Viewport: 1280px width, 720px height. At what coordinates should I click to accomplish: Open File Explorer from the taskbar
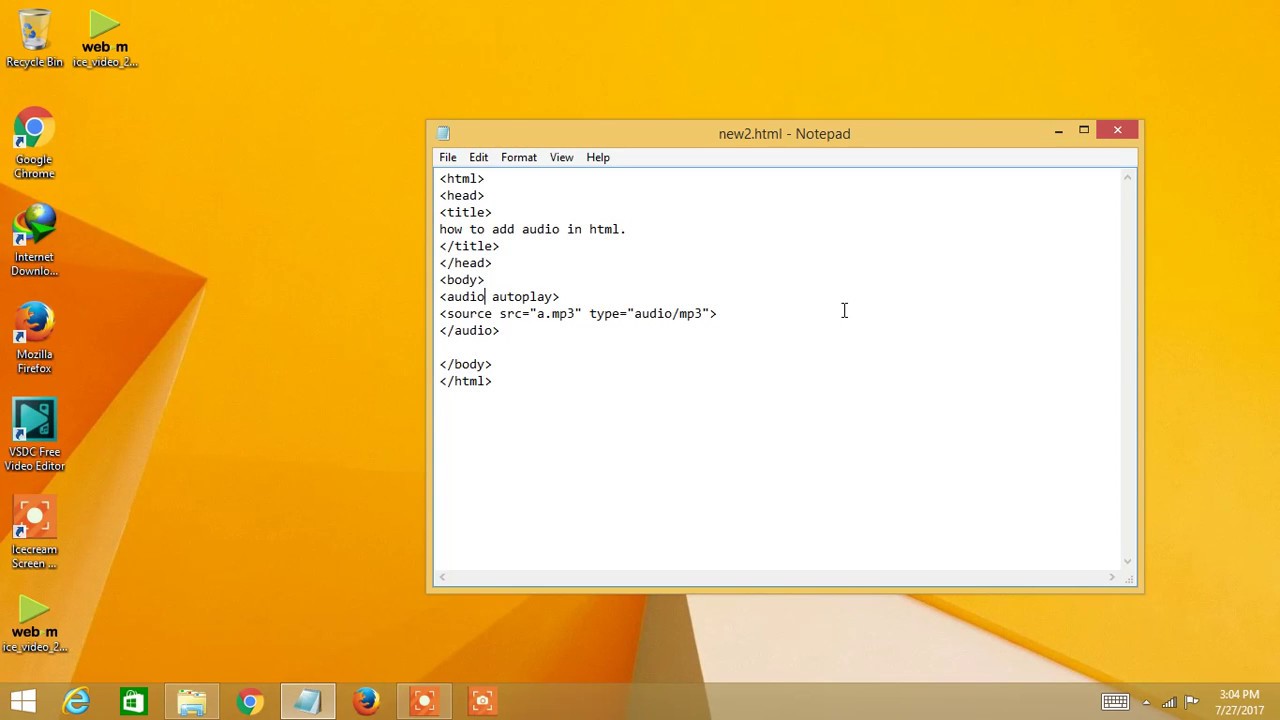pos(191,701)
